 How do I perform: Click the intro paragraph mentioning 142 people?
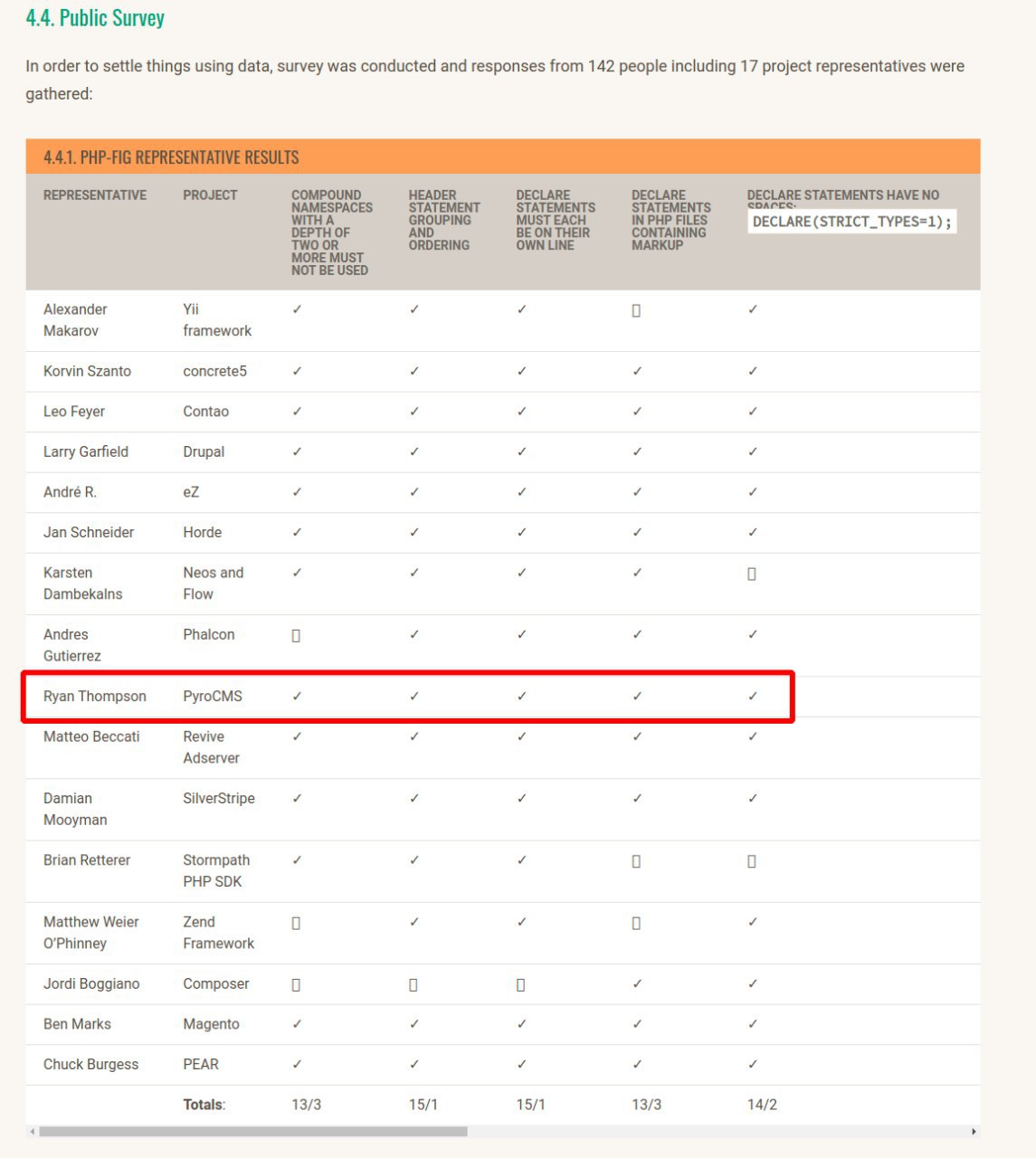495,80
